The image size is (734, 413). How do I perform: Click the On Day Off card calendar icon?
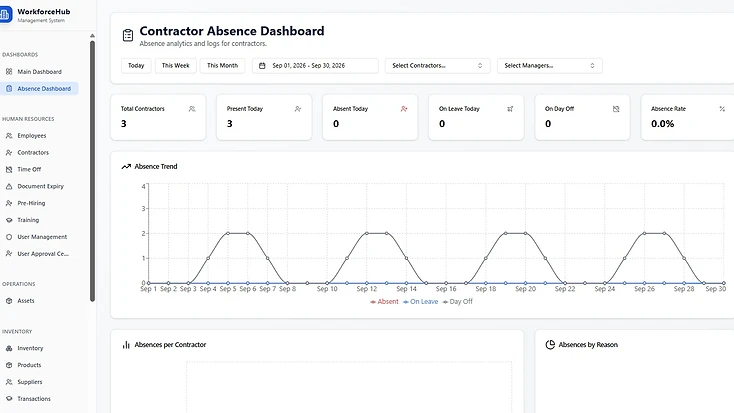616,109
